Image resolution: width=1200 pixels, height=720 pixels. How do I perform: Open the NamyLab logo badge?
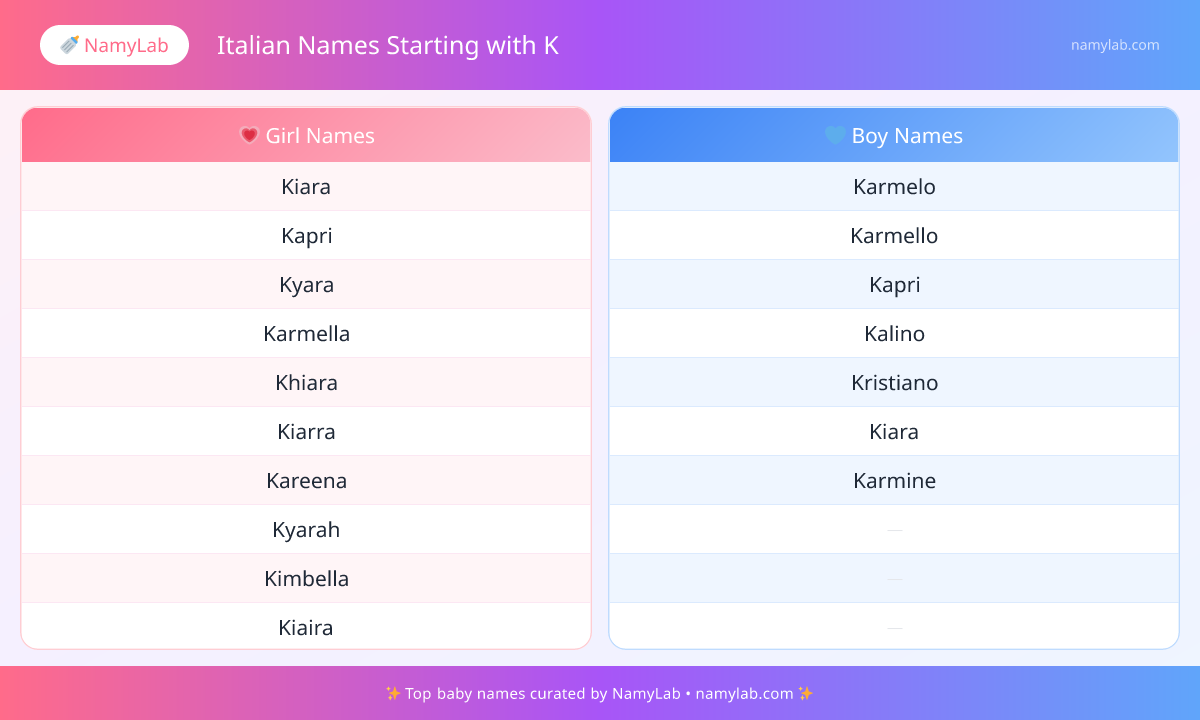[114, 45]
